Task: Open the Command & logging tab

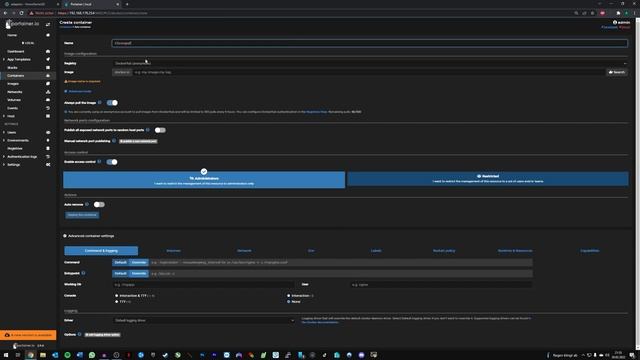Action: pyautogui.click(x=101, y=251)
